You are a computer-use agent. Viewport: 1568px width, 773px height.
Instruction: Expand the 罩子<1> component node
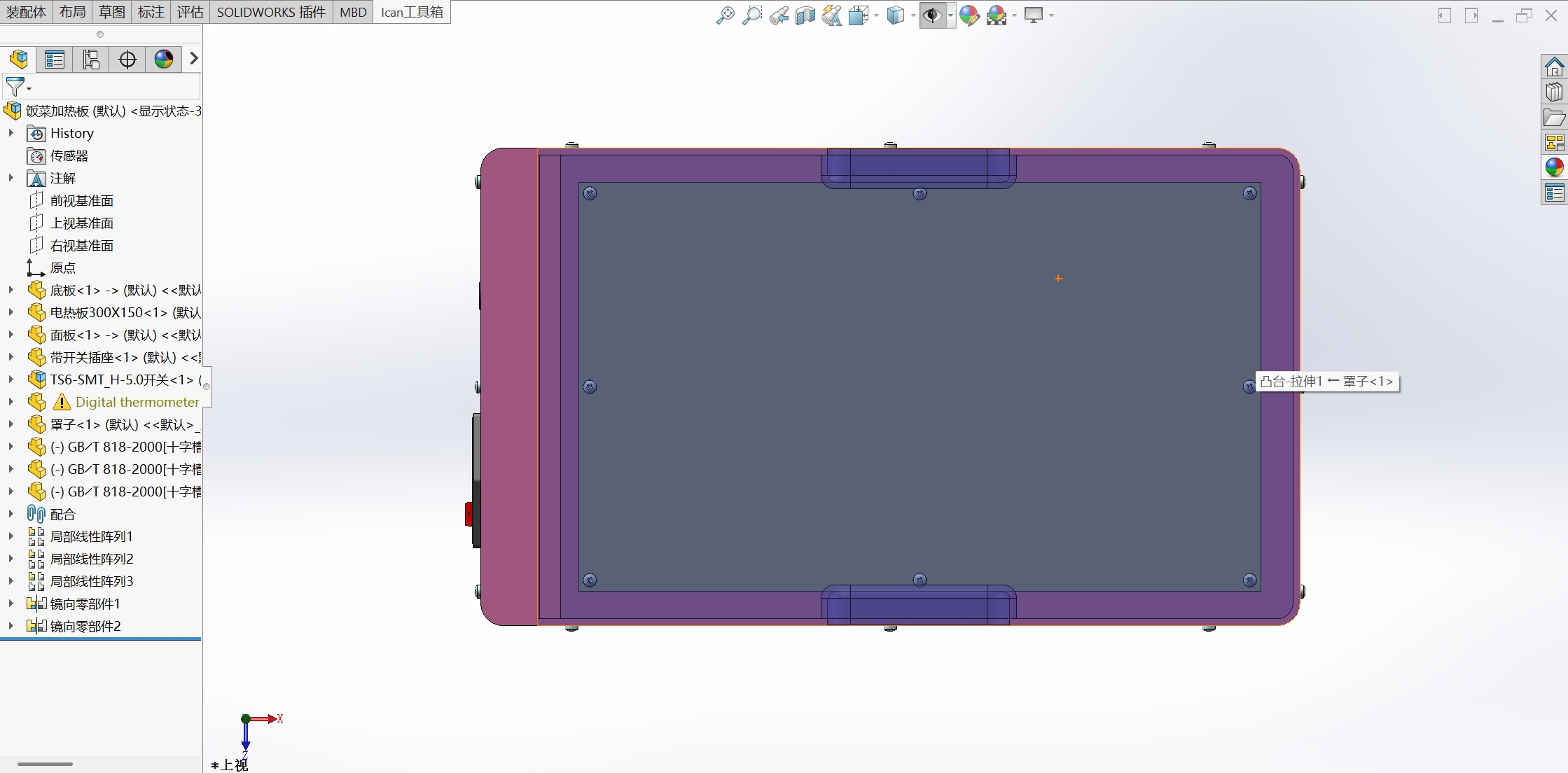(10, 424)
